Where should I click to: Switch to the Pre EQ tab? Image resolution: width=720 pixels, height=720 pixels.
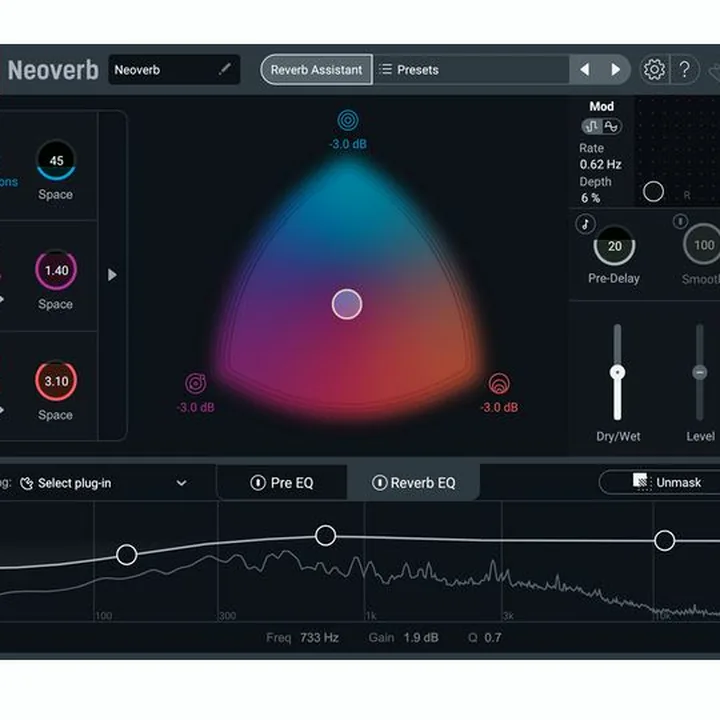(x=282, y=483)
